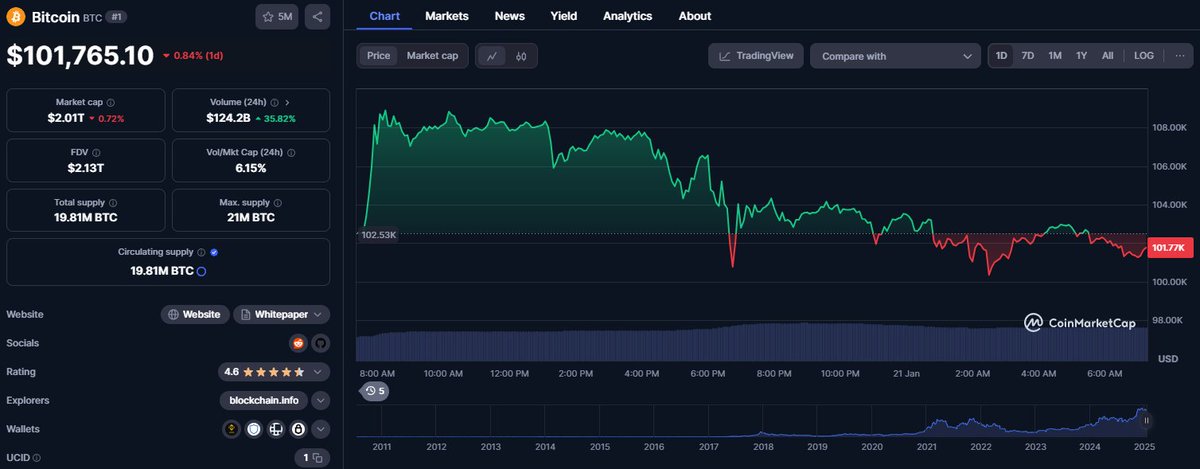Click the shield wallet icon
1200x469 pixels.
tap(253, 429)
